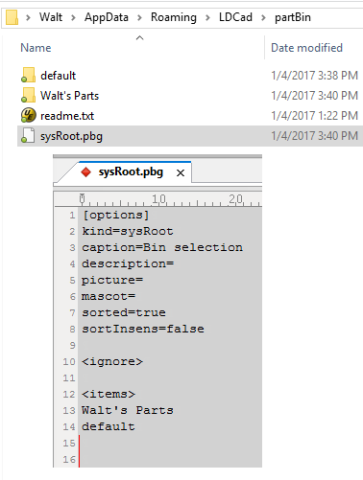Place cursor on caption=Bin selection line
This screenshot has width=363, height=480.
pos(162,248)
